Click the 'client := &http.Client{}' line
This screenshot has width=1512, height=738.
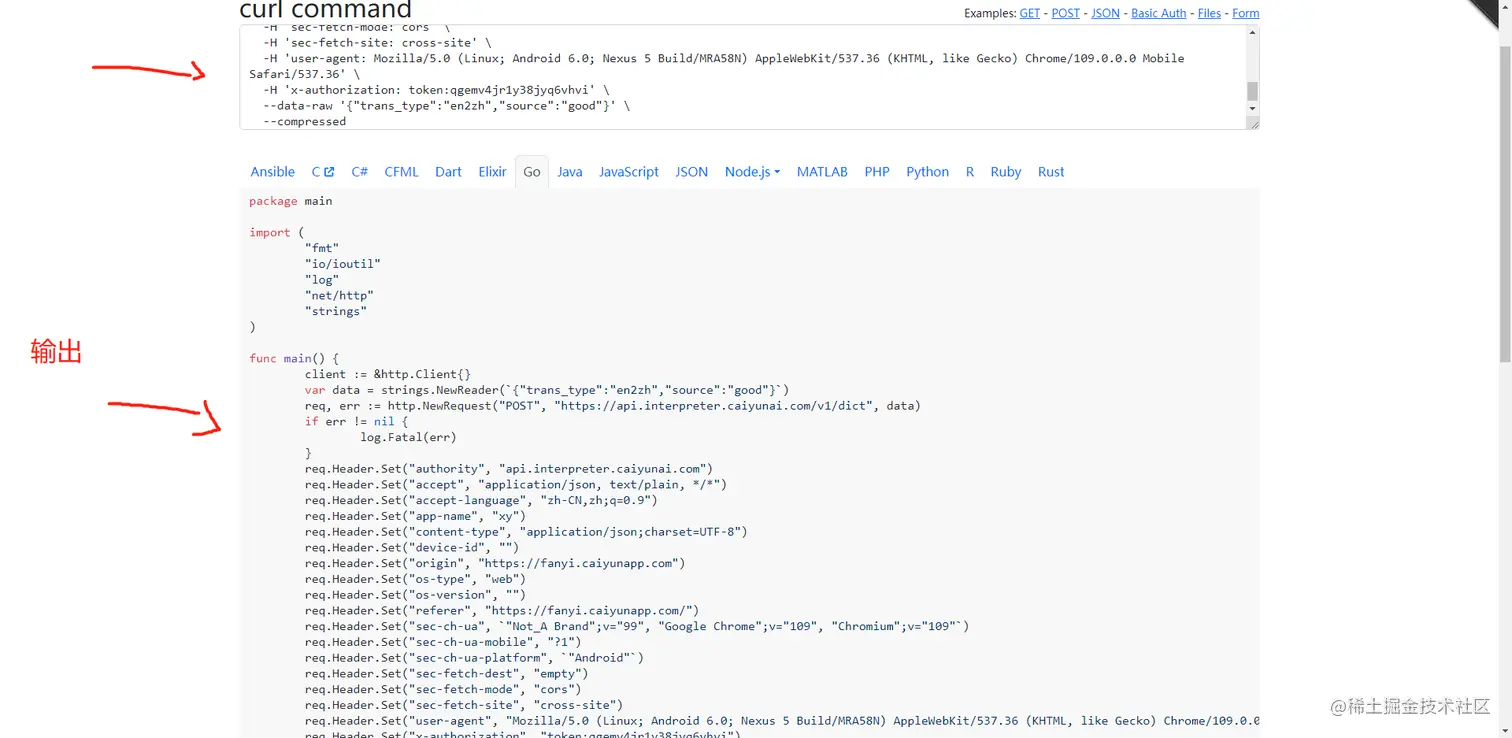coord(388,374)
